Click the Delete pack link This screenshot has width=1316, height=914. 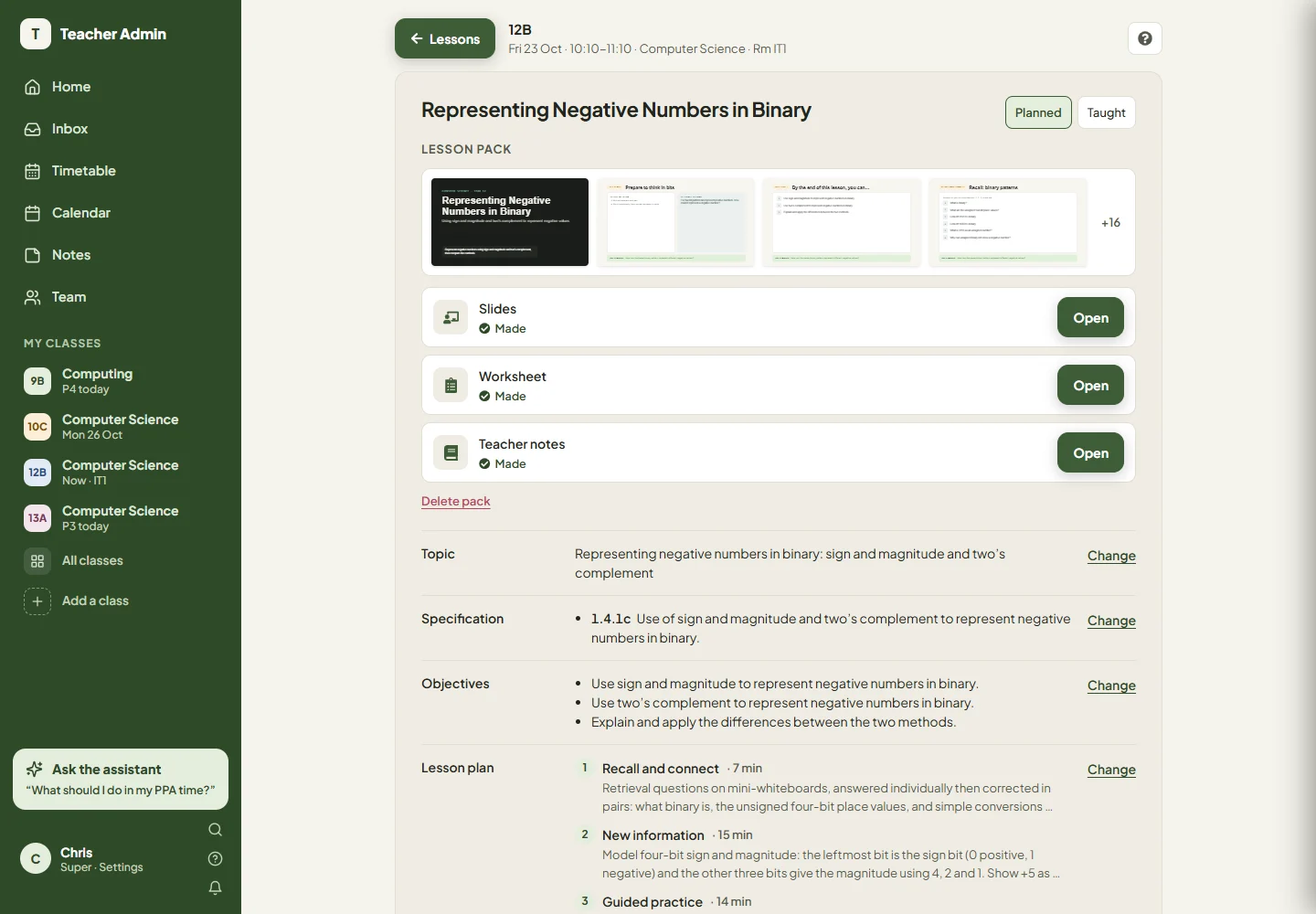pos(456,501)
